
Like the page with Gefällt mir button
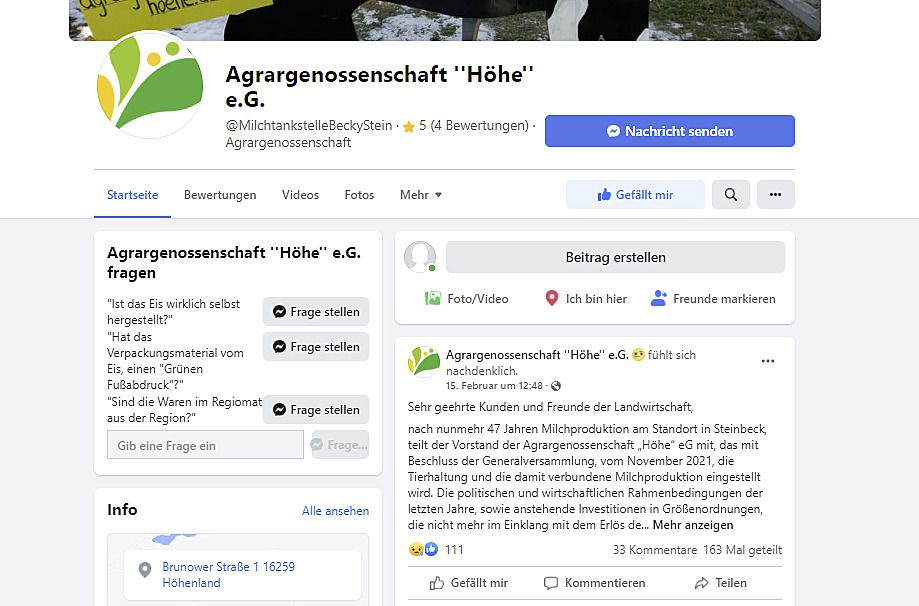[635, 195]
